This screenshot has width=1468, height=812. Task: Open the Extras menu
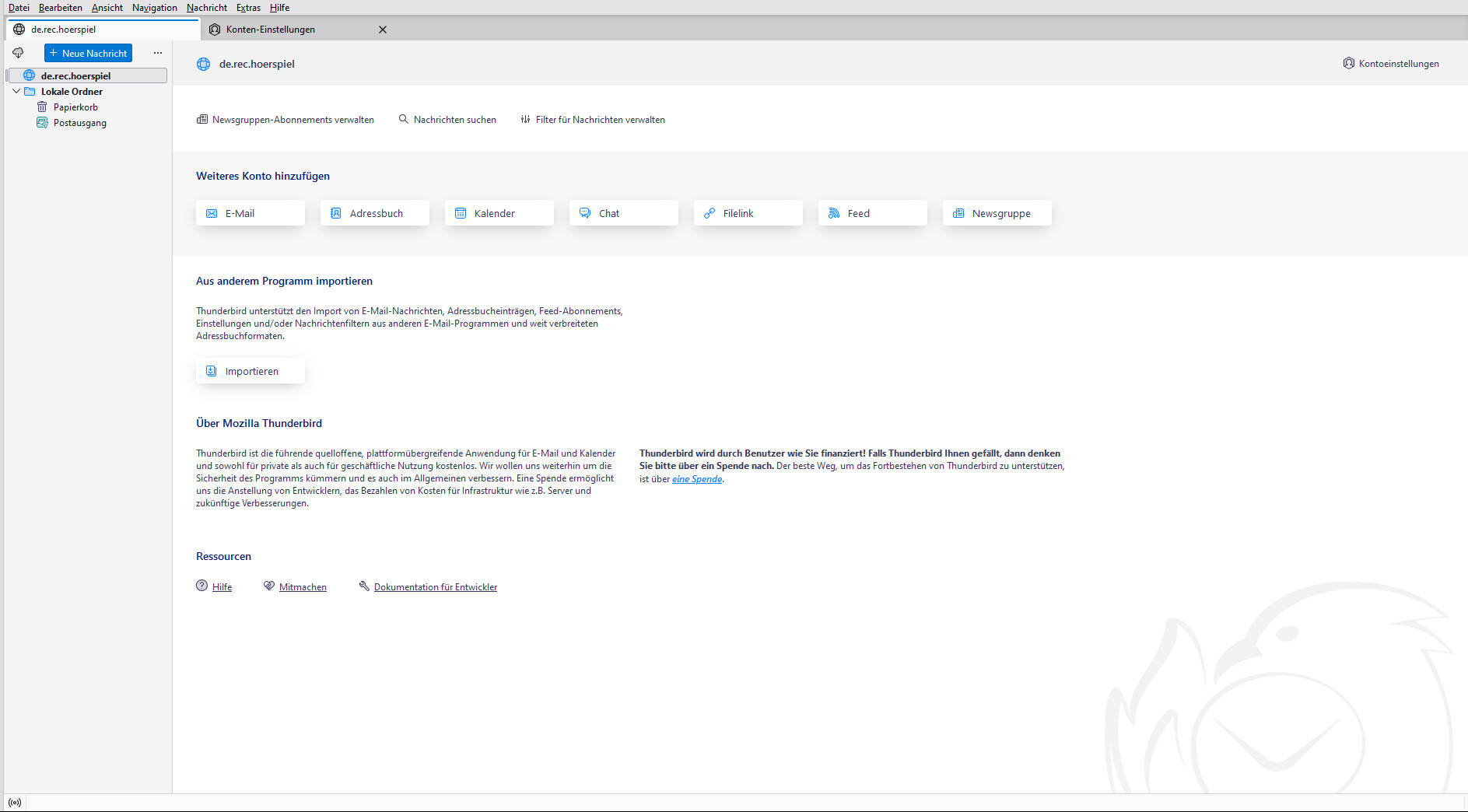[249, 8]
